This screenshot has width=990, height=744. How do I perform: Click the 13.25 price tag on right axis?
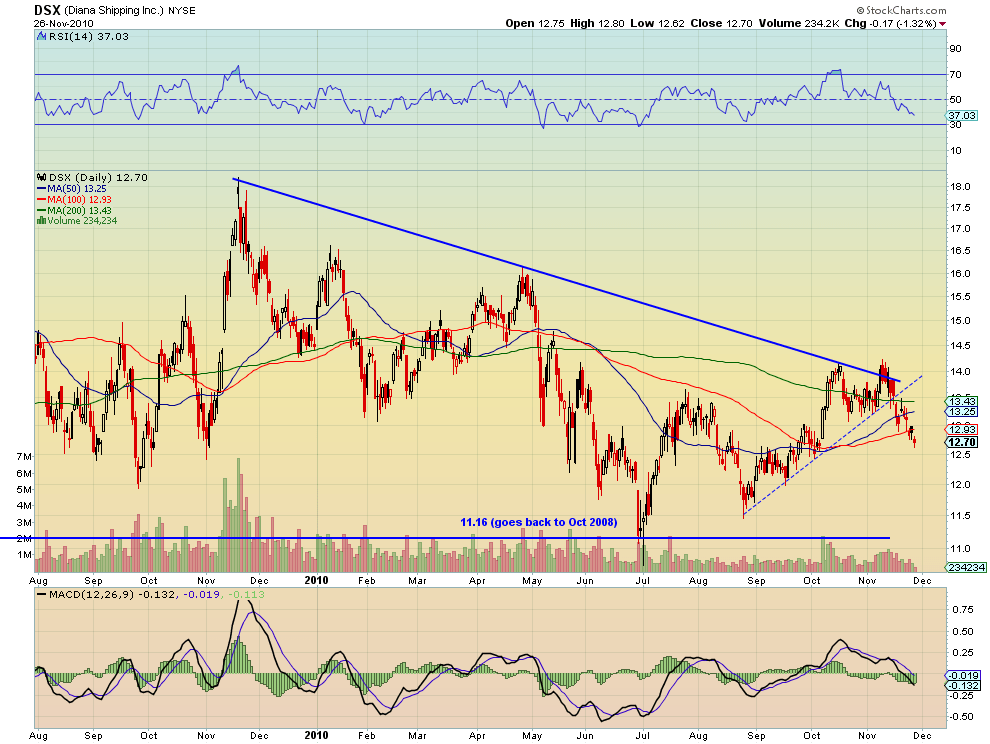(962, 412)
